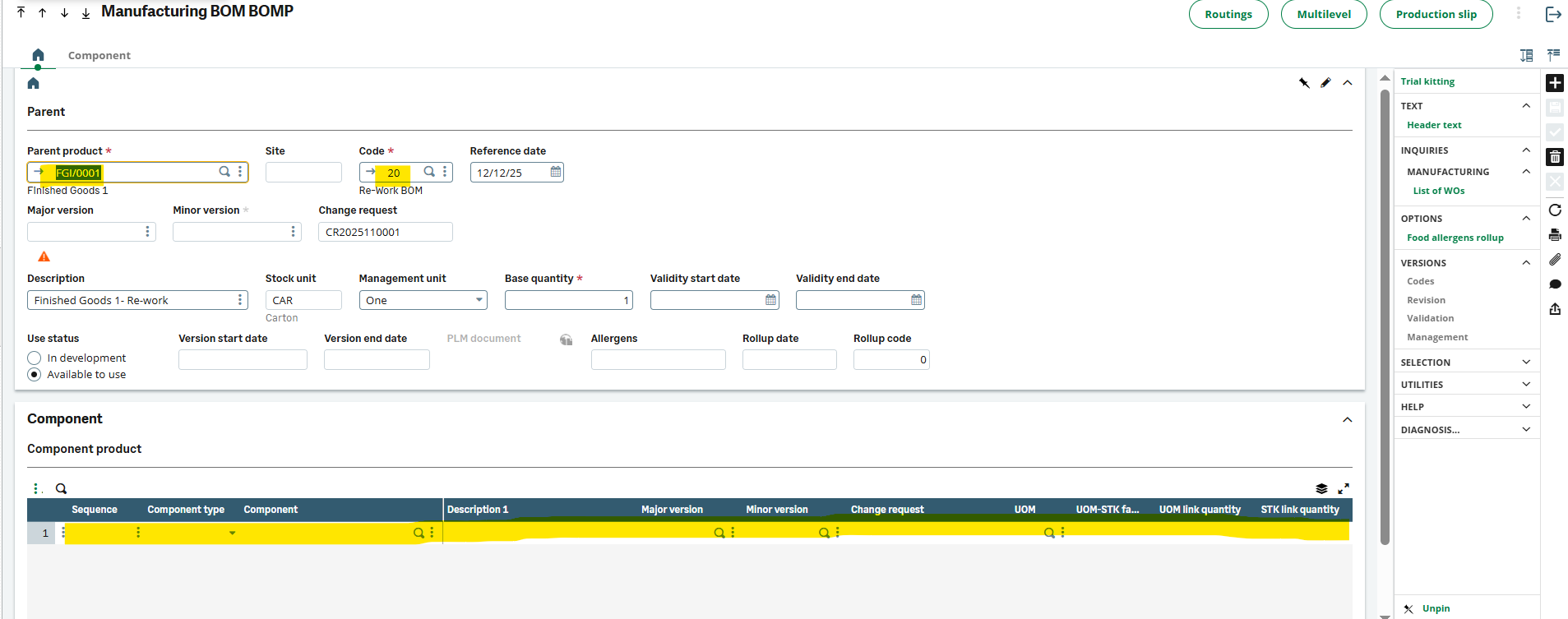Click the export upload icon in the action bar
Viewport: 1568px width, 619px height.
coord(1555,309)
